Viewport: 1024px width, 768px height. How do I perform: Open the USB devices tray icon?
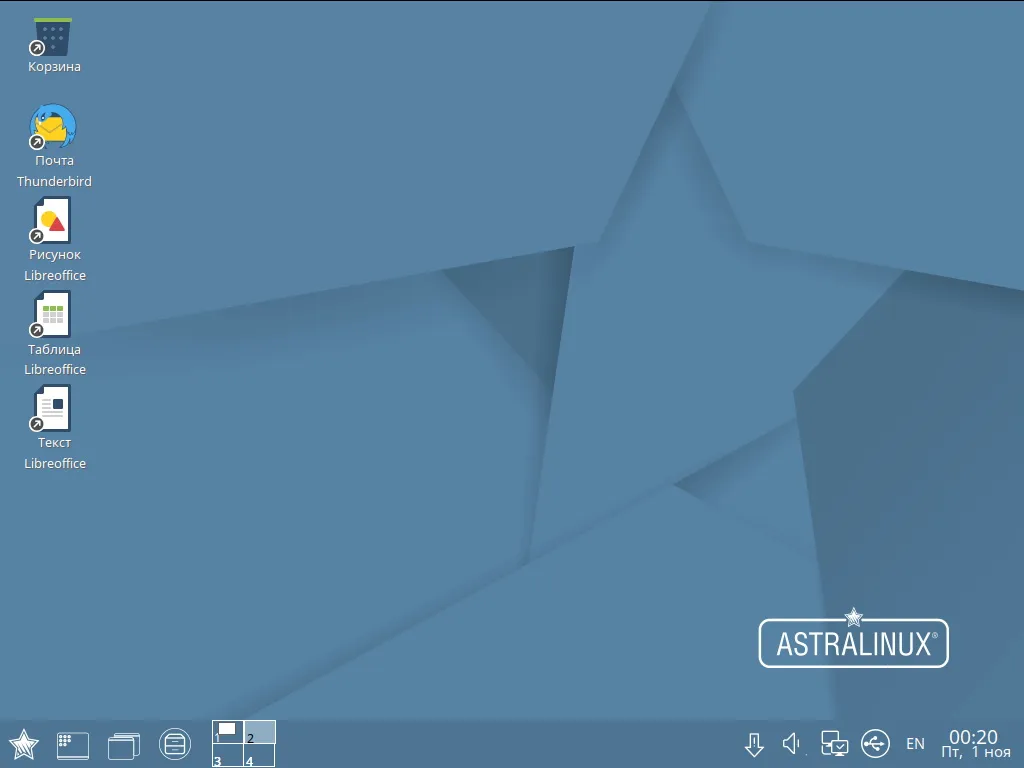coord(875,744)
